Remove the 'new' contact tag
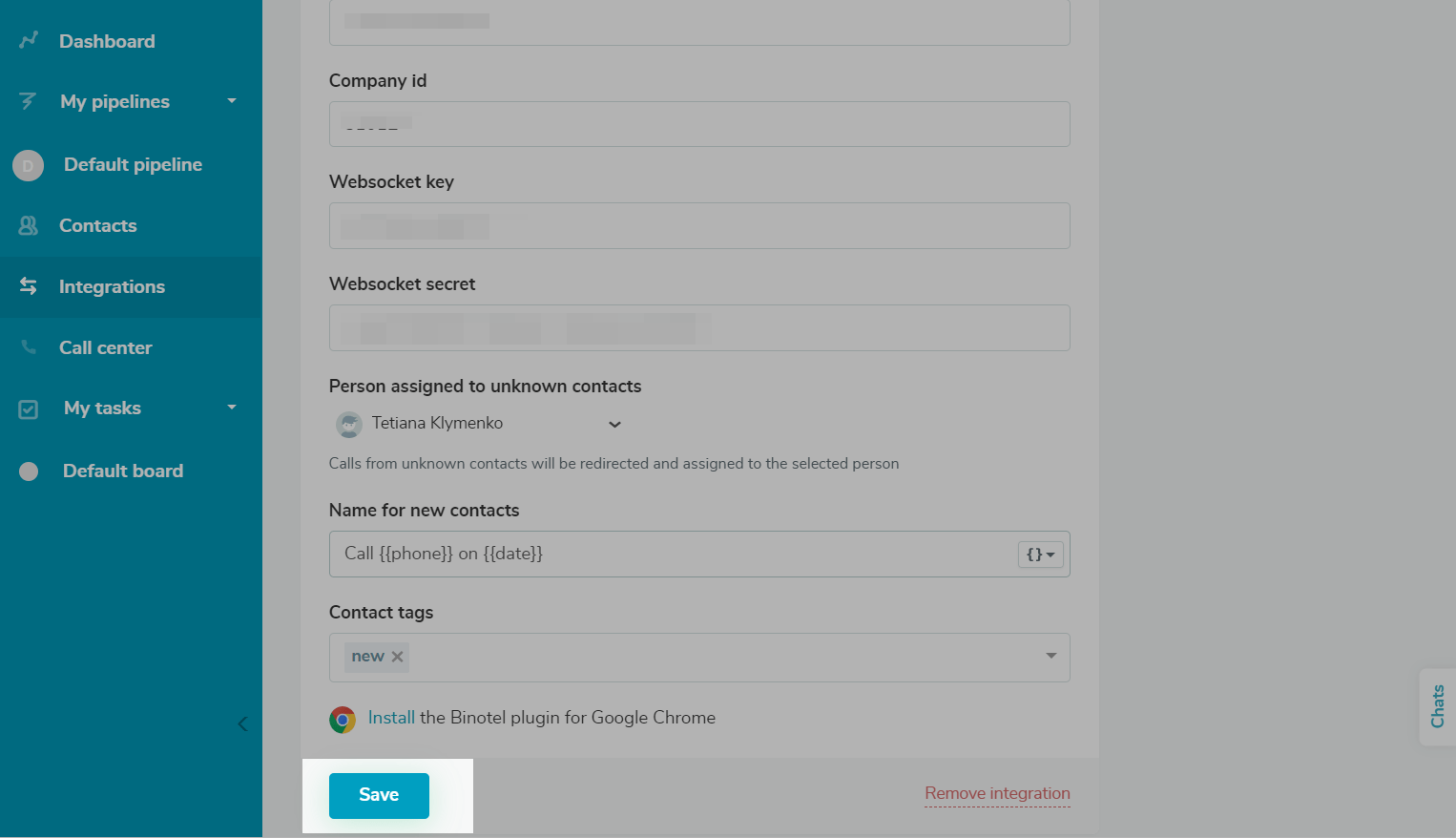This screenshot has width=1456, height=838. point(398,657)
